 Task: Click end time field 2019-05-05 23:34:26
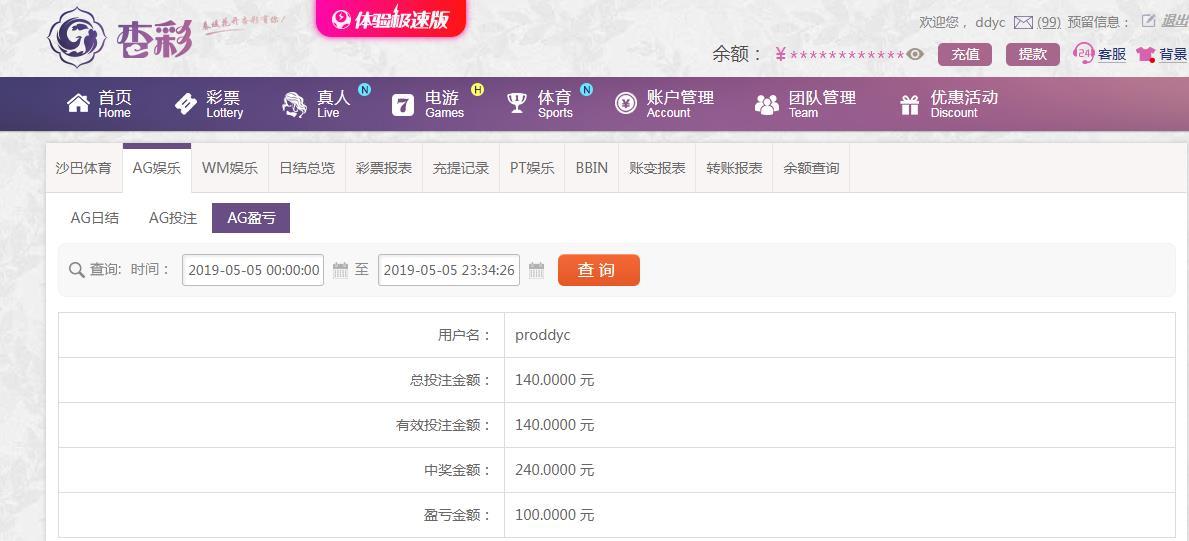pos(449,270)
